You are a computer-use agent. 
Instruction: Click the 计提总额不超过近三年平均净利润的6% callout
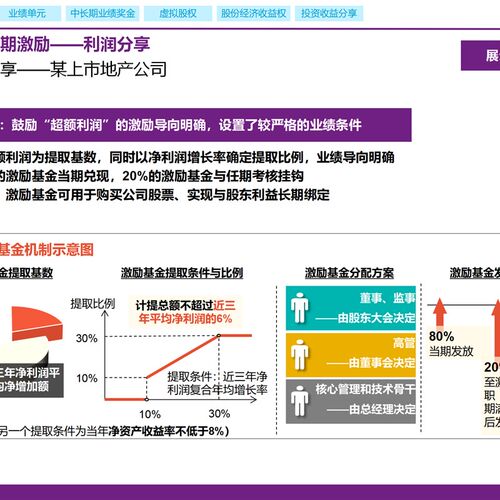185,312
